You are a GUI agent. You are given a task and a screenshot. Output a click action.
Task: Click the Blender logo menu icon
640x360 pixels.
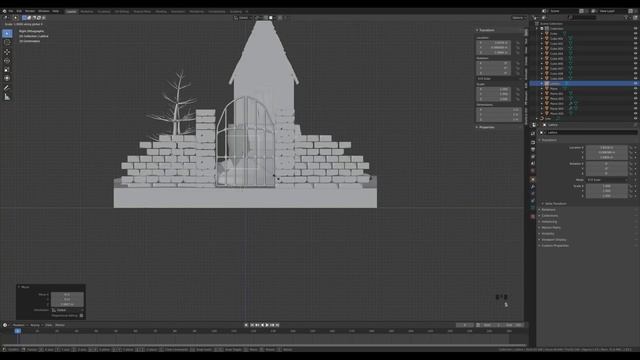(4, 11)
